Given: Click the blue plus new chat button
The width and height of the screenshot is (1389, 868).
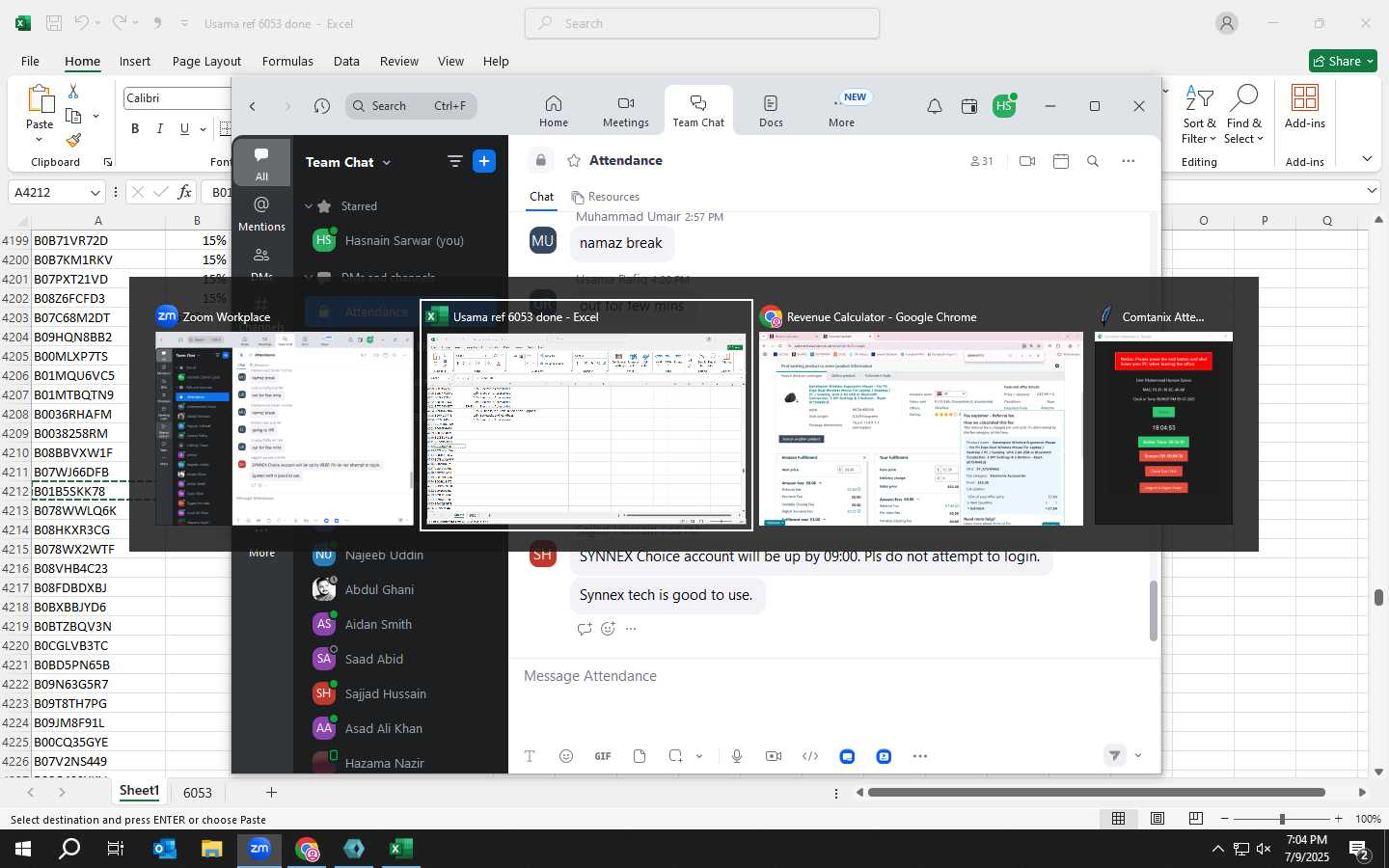Looking at the screenshot, I should [484, 161].
